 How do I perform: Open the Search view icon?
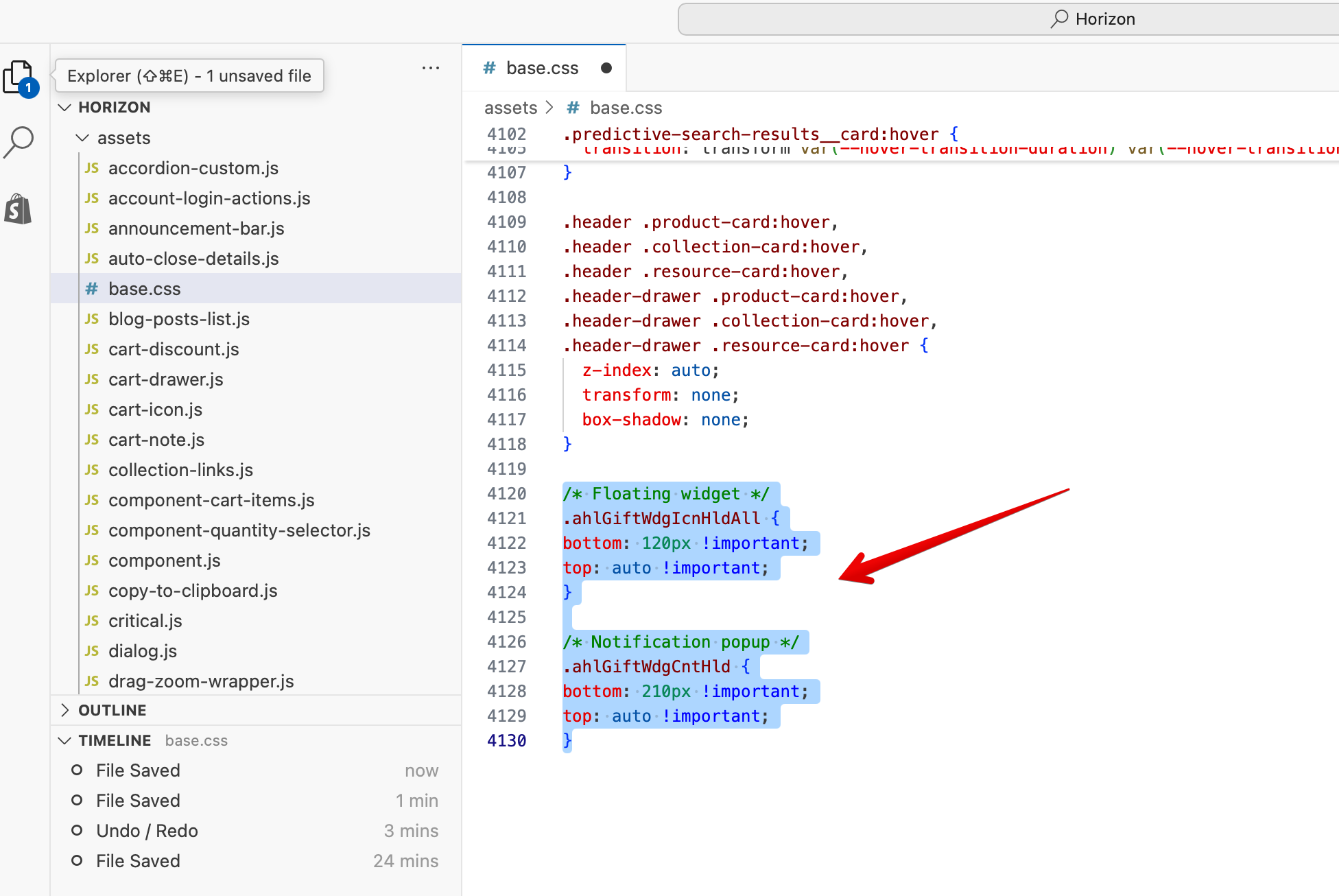19,142
